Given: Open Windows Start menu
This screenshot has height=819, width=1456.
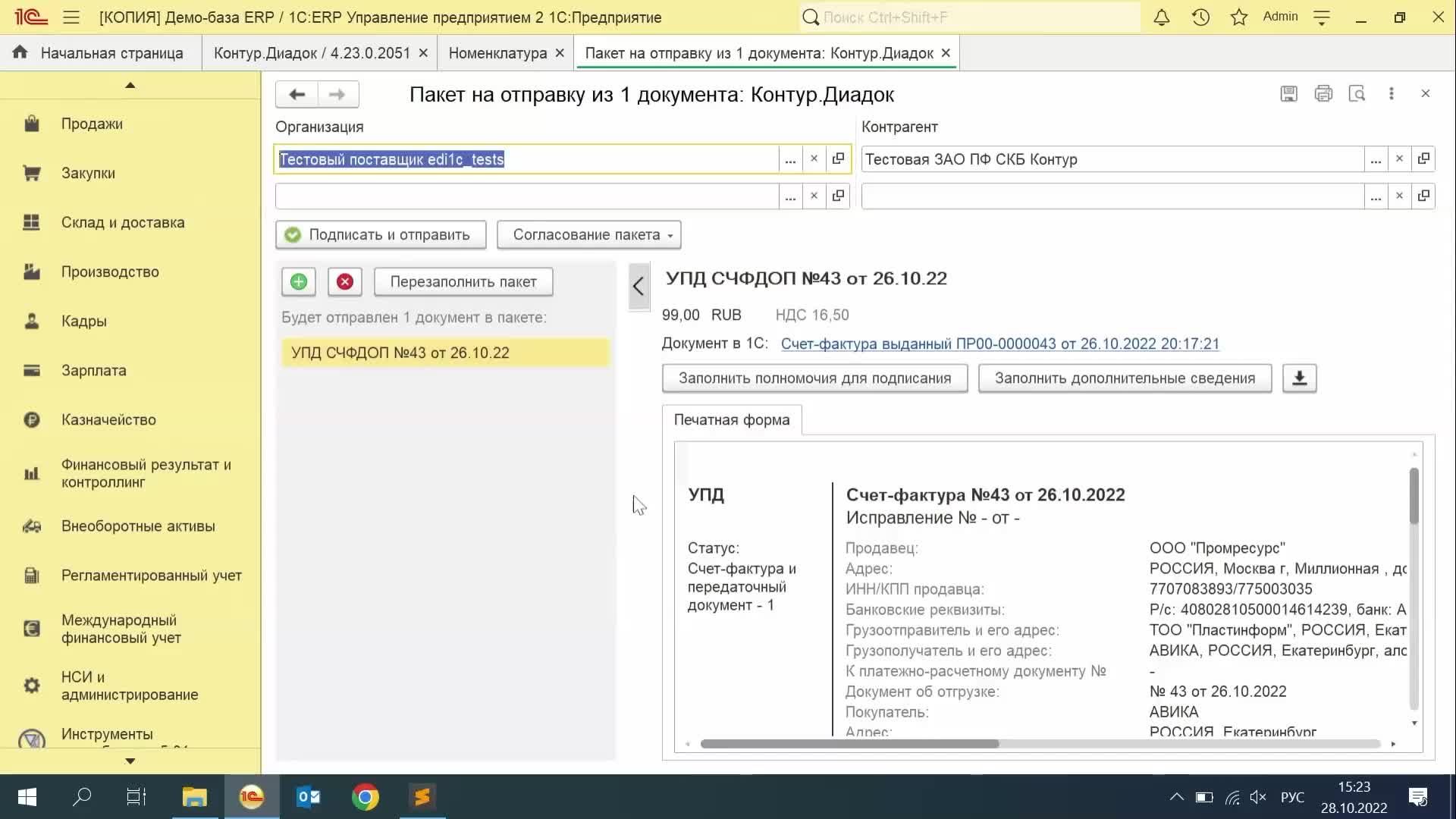Looking at the screenshot, I should (27, 797).
